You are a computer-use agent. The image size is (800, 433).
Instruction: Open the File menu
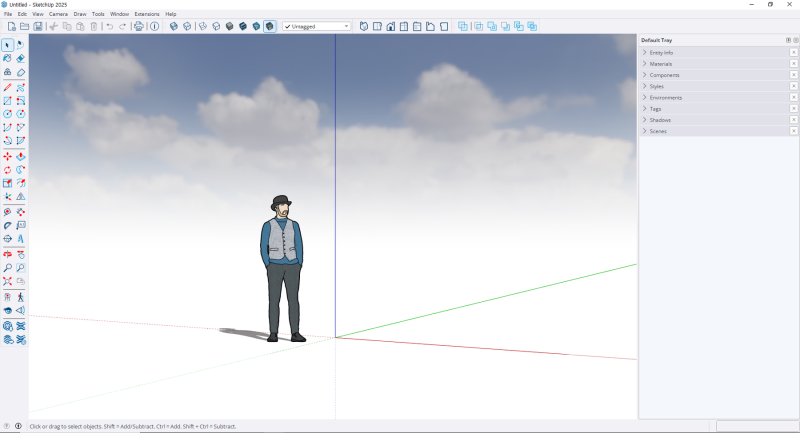point(8,14)
